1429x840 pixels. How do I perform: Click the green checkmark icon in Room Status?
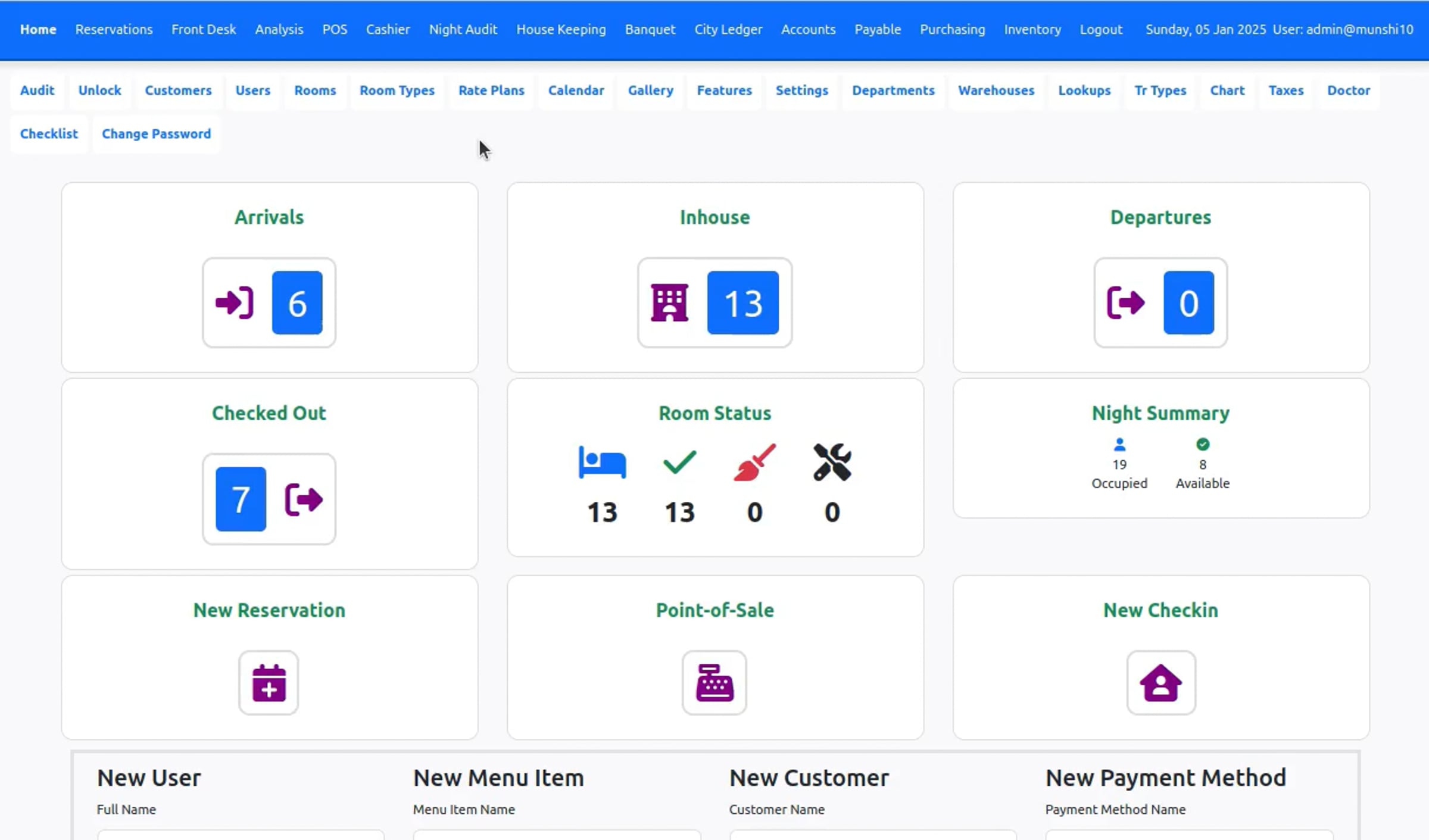(x=679, y=462)
